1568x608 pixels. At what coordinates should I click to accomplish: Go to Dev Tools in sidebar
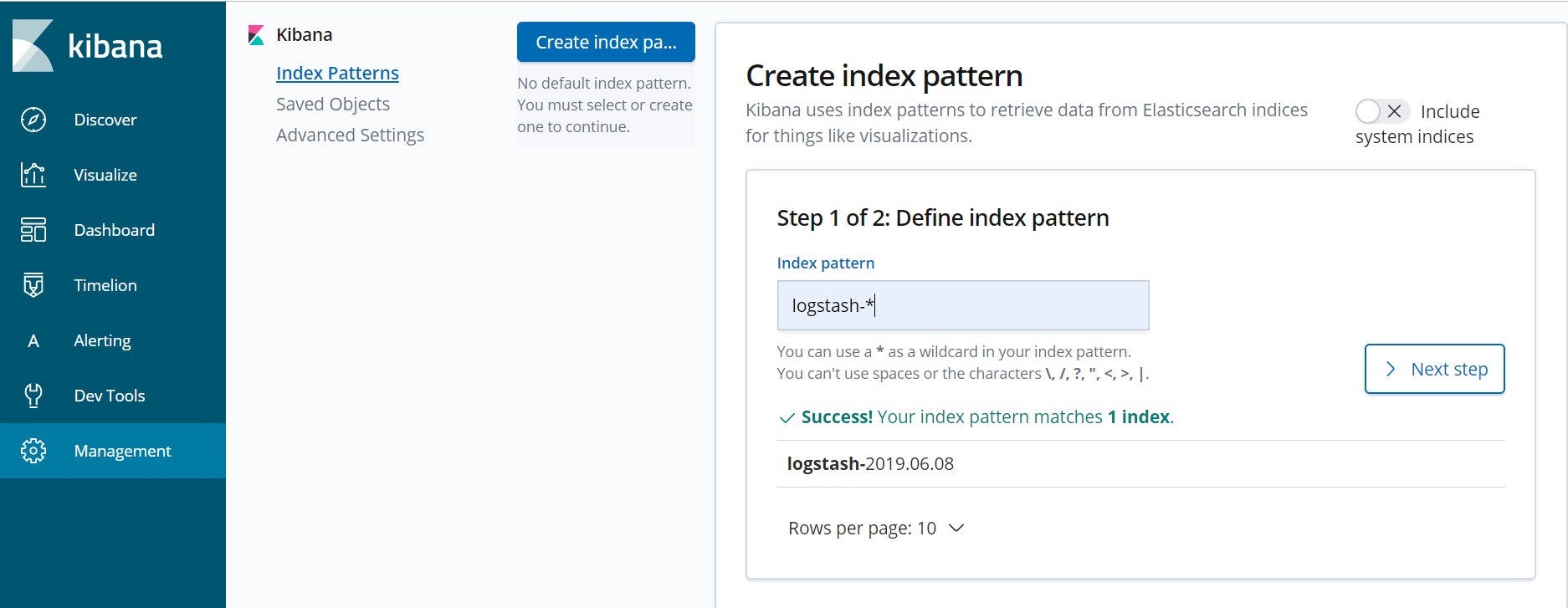pos(113,396)
